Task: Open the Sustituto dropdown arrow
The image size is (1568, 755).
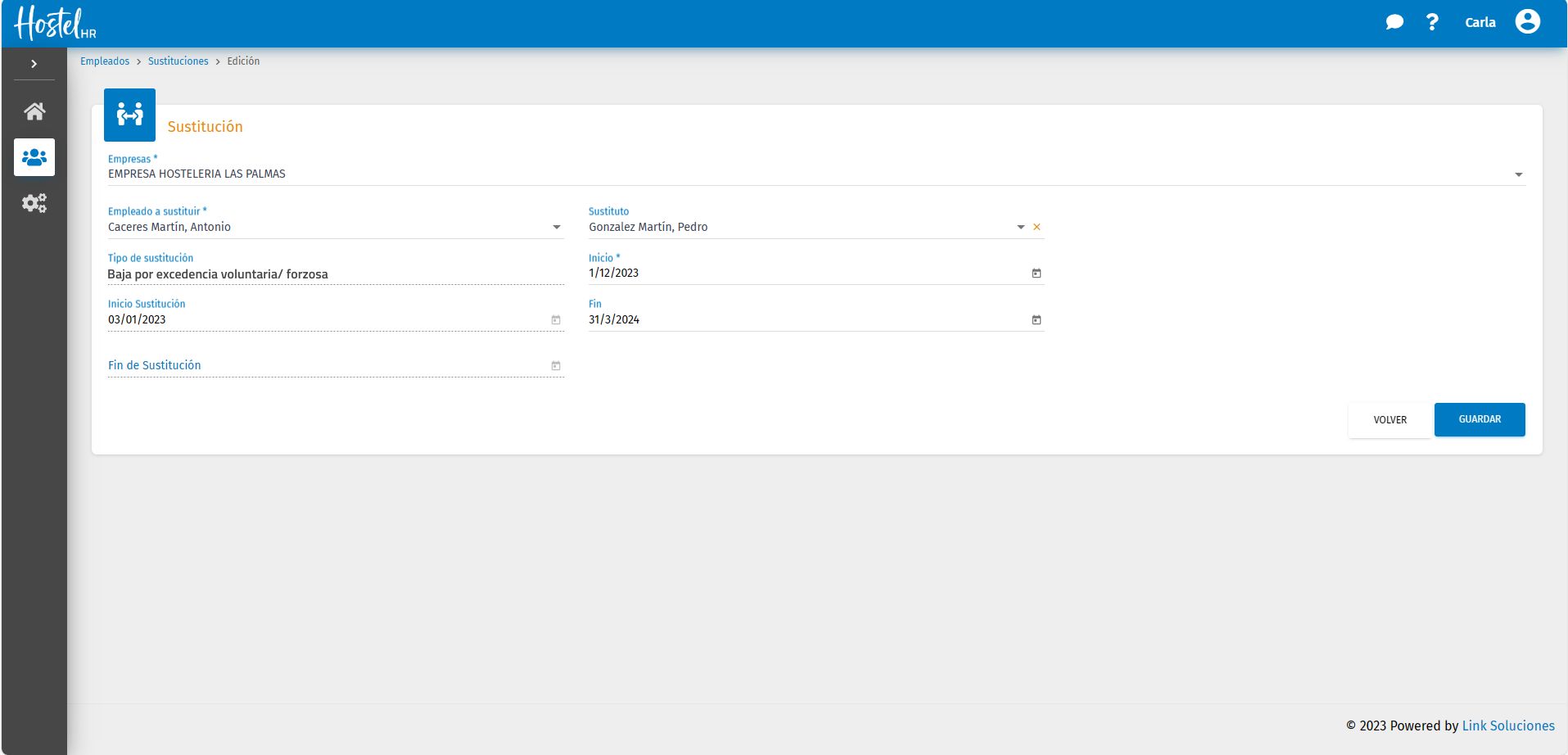Action: tap(1020, 228)
